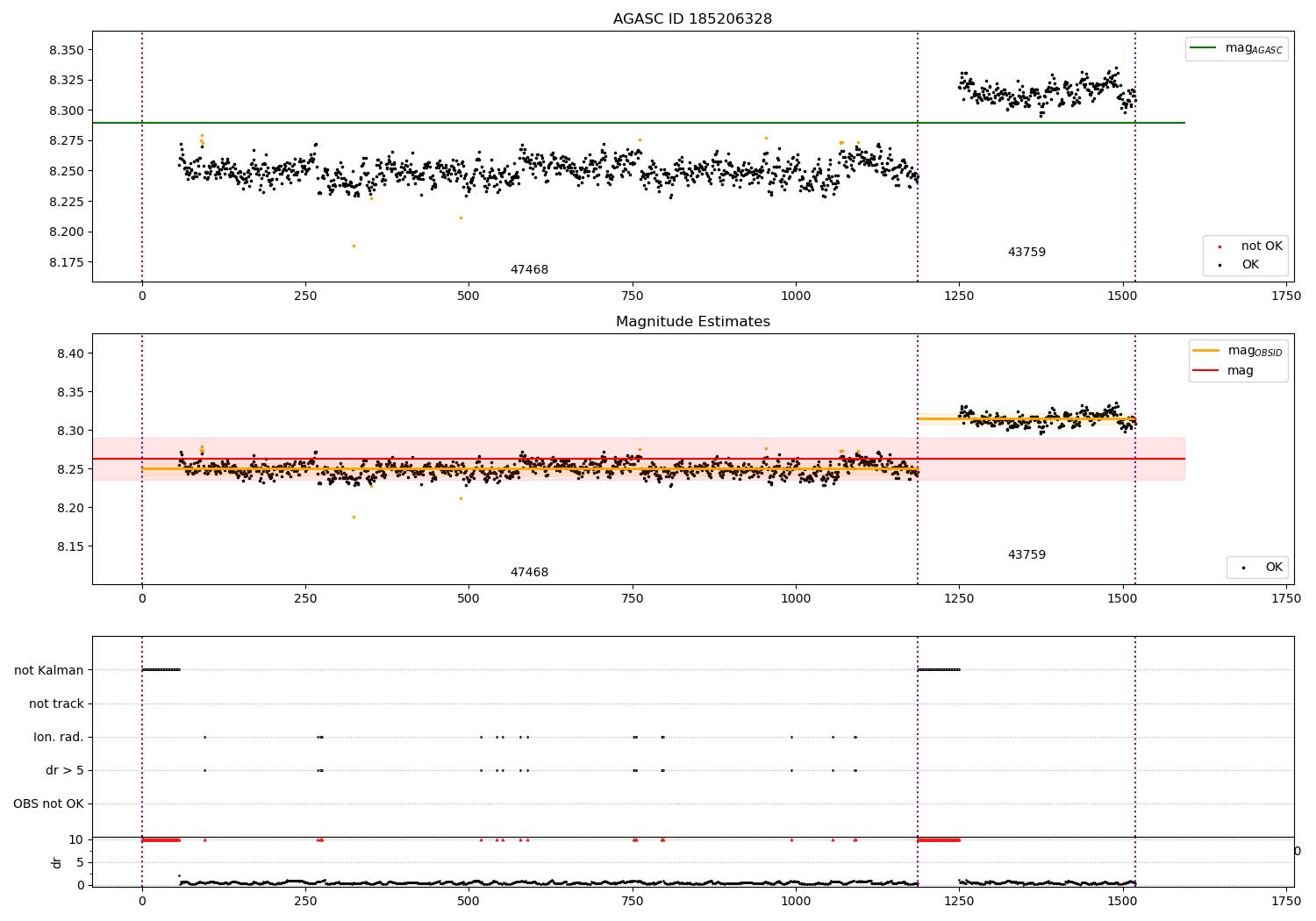1316x921 pixels.
Task: Click the 750 x-axis tick under top plot
Action: click(633, 296)
